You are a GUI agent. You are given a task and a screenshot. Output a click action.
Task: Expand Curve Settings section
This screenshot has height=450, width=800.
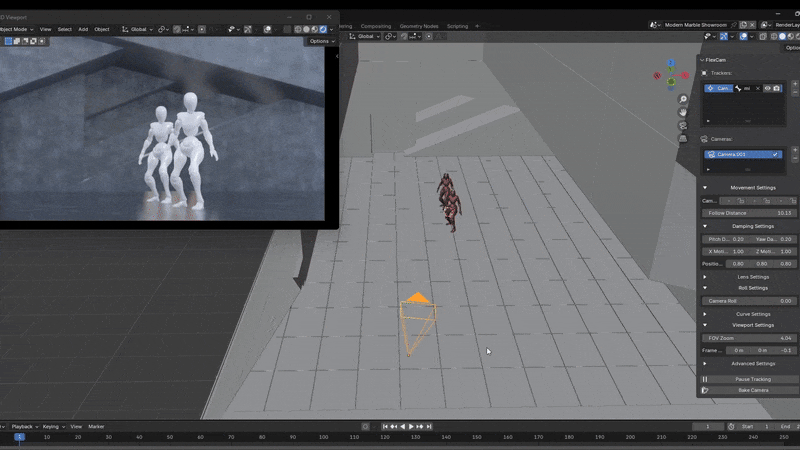[705, 314]
